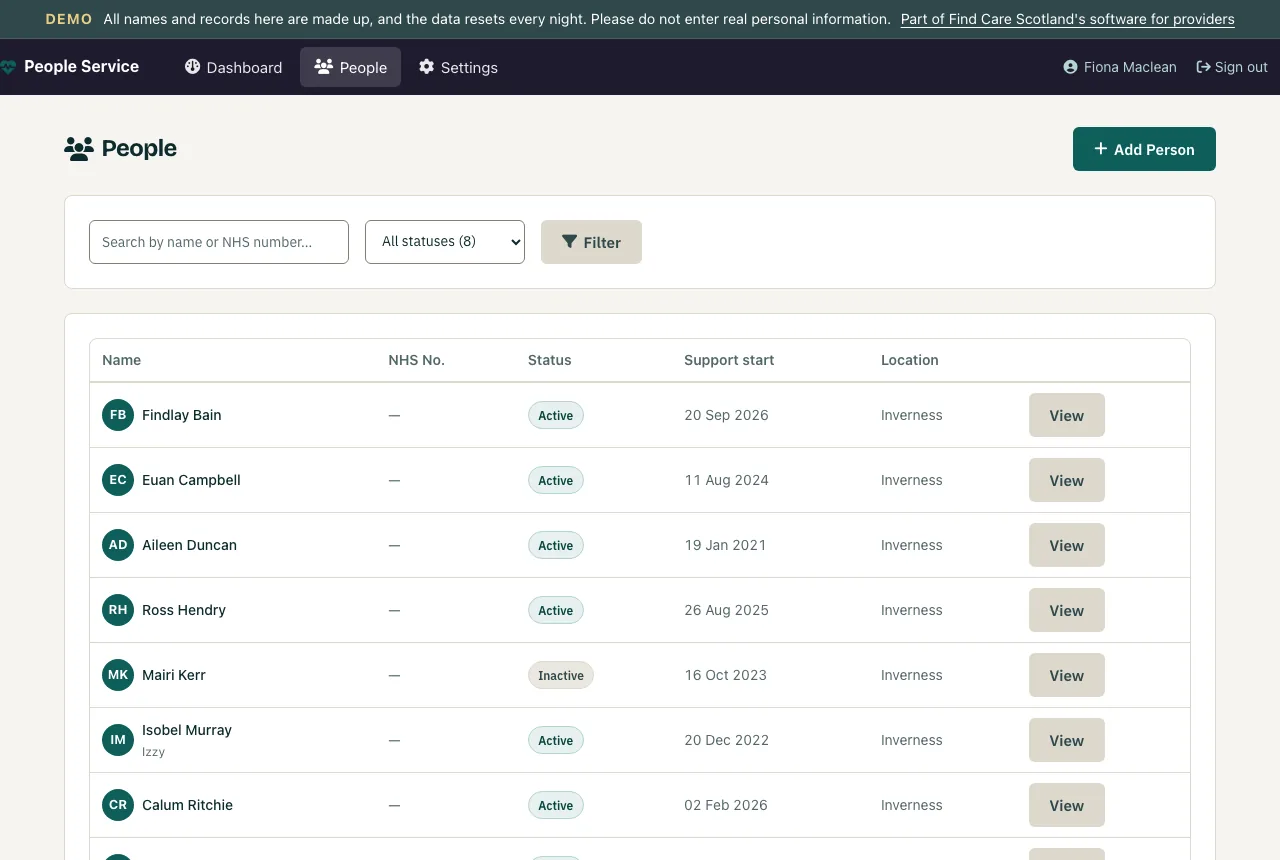Click the user profile icon beside Fiona Maclean
The height and width of the screenshot is (860, 1280).
(x=1071, y=67)
